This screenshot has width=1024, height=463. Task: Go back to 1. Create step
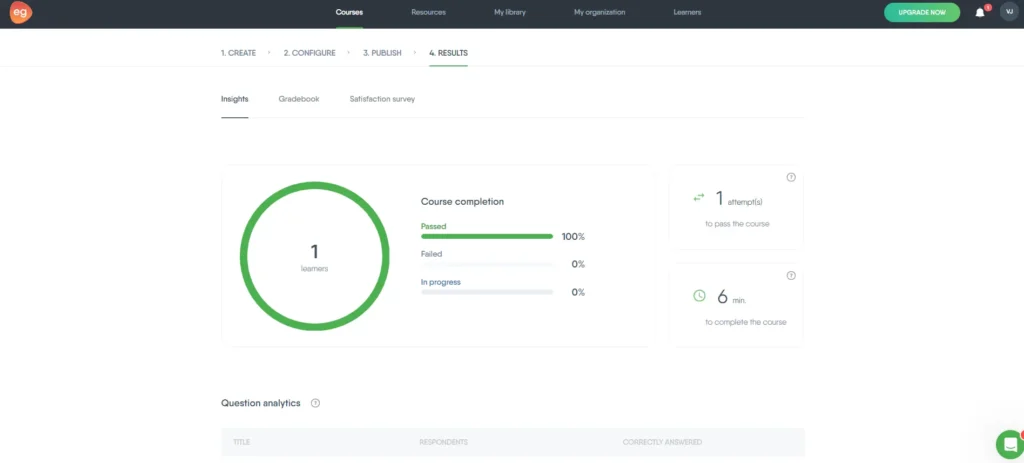click(238, 53)
